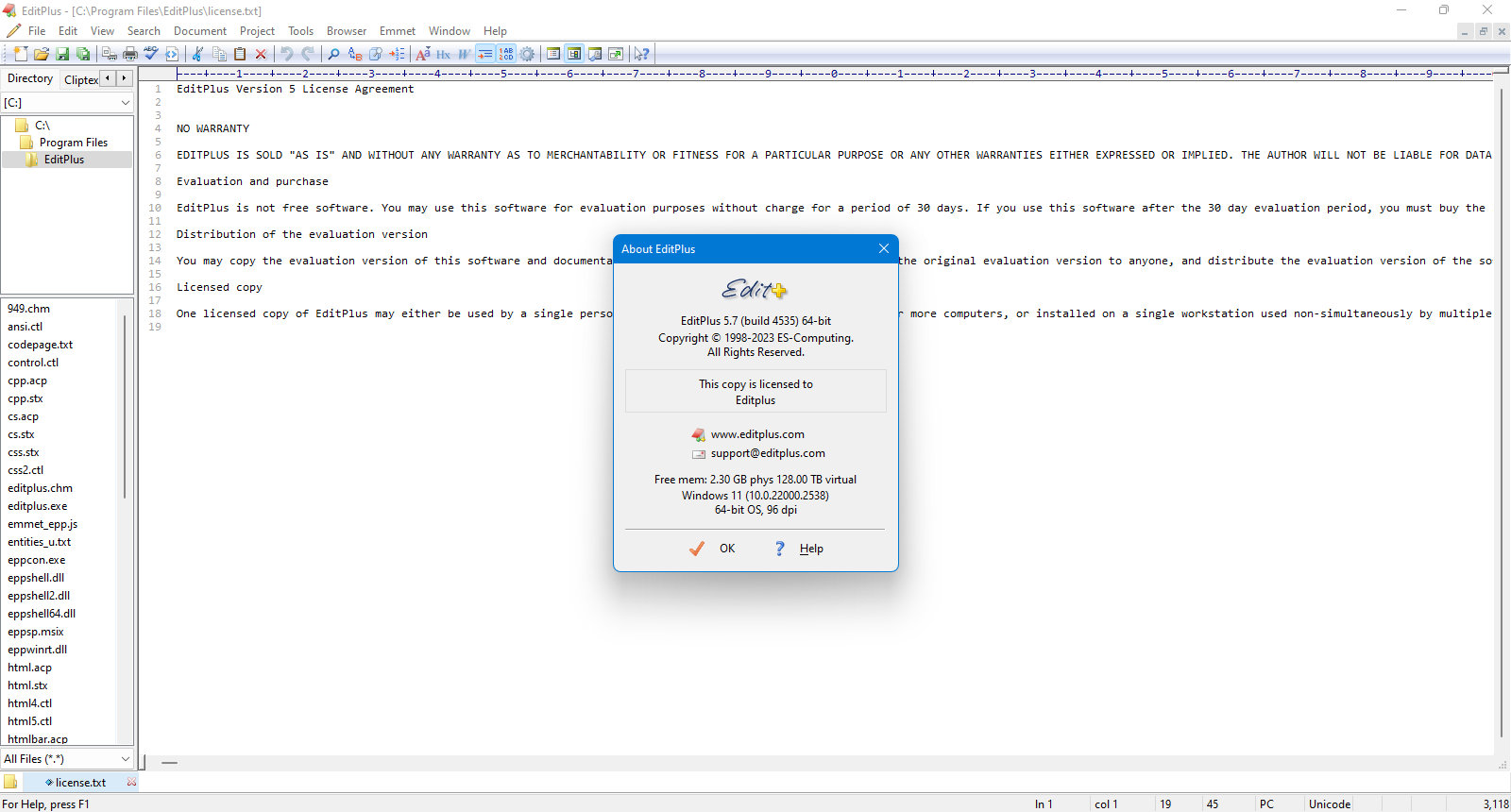Click the Go to Line toolbar icon

tap(397, 54)
